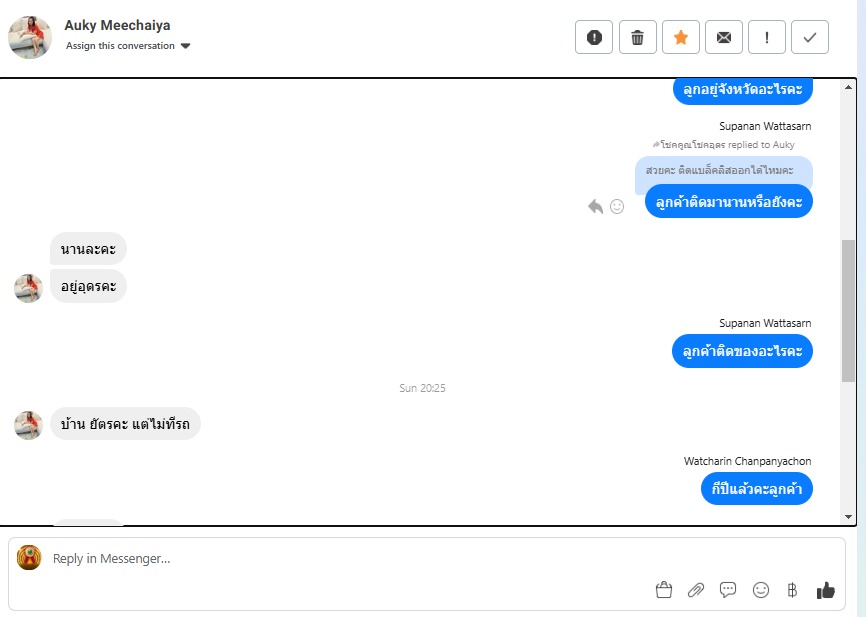Screen dimensions: 866x617
Task: Click the chat scrollbar down arrow
Action: pyautogui.click(x=848, y=517)
